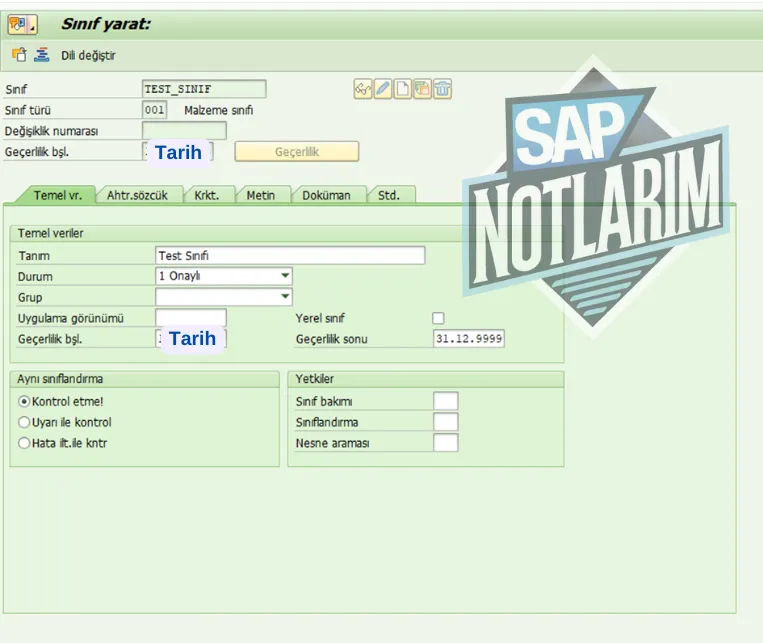Click the Uygulama görünümü input field

coord(191,318)
